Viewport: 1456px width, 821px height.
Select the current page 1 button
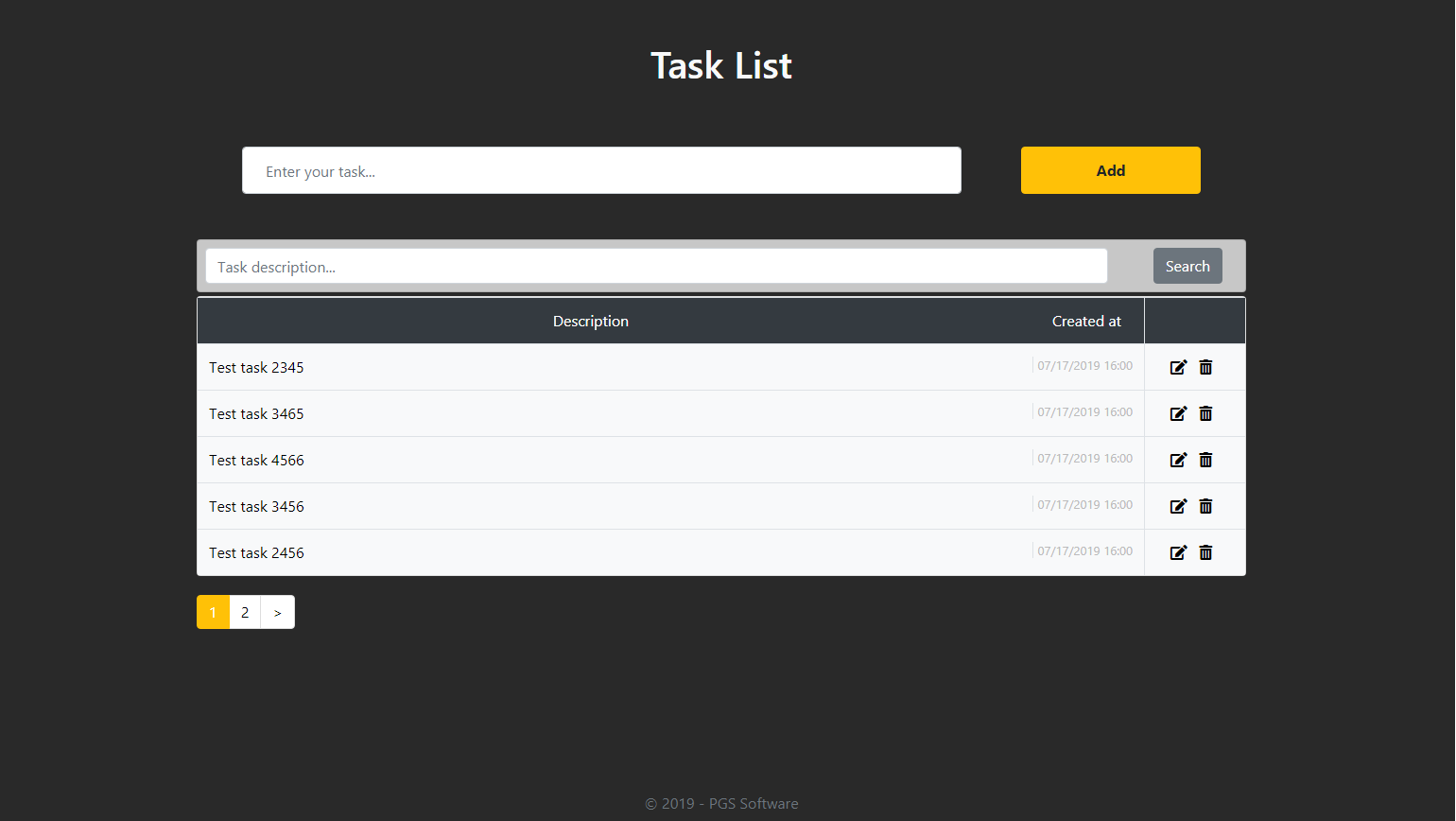213,612
